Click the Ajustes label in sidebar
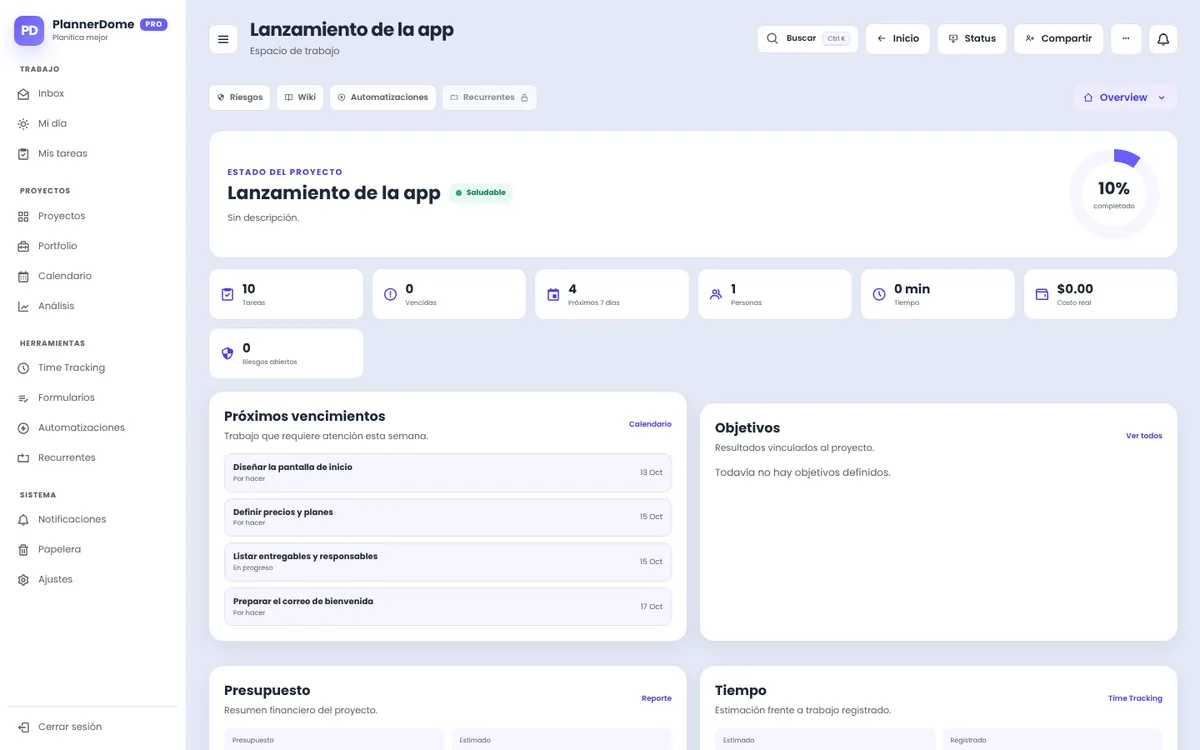Image resolution: width=1200 pixels, height=750 pixels. coord(55,580)
